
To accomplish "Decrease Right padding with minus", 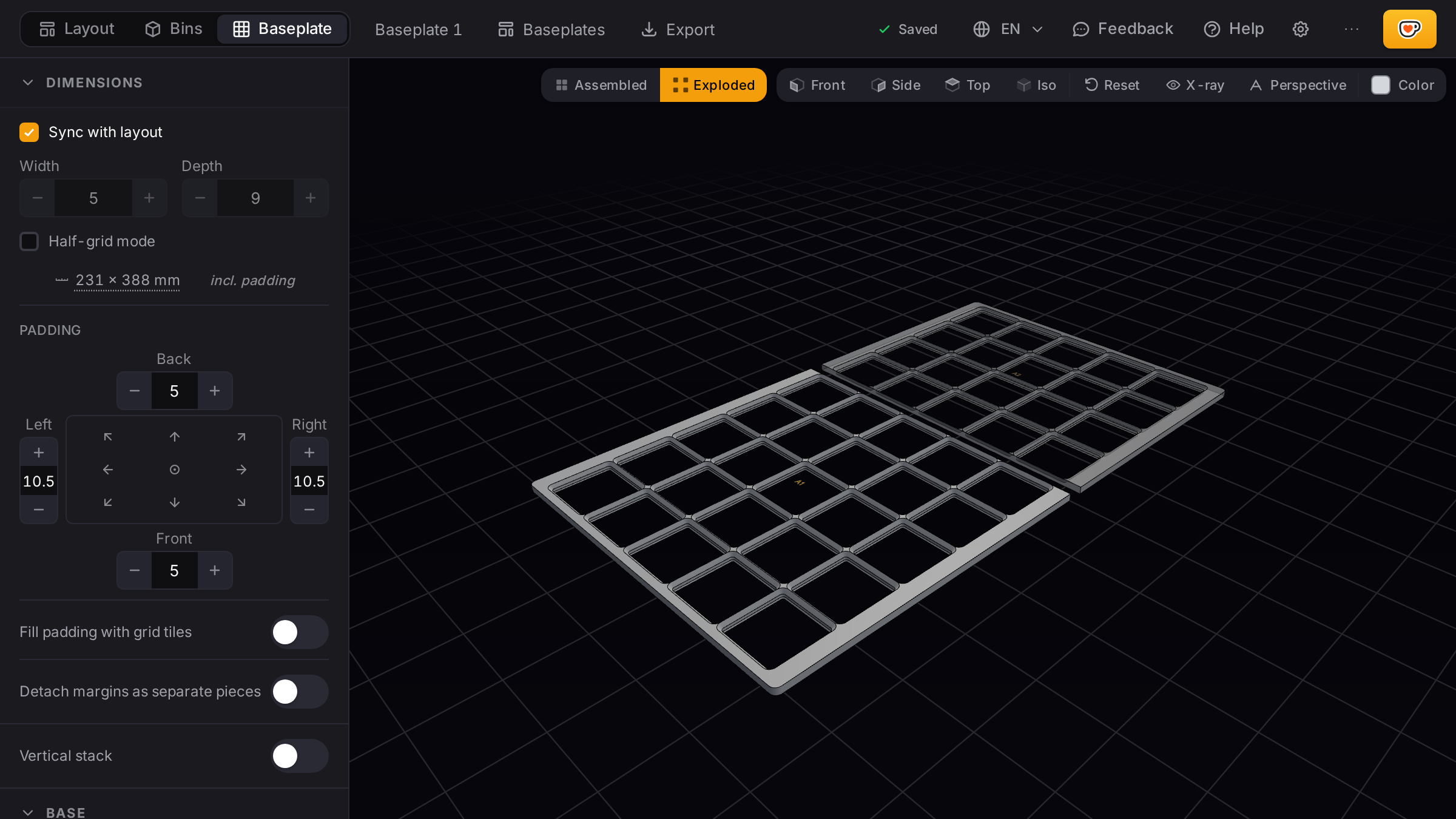I will [309, 510].
